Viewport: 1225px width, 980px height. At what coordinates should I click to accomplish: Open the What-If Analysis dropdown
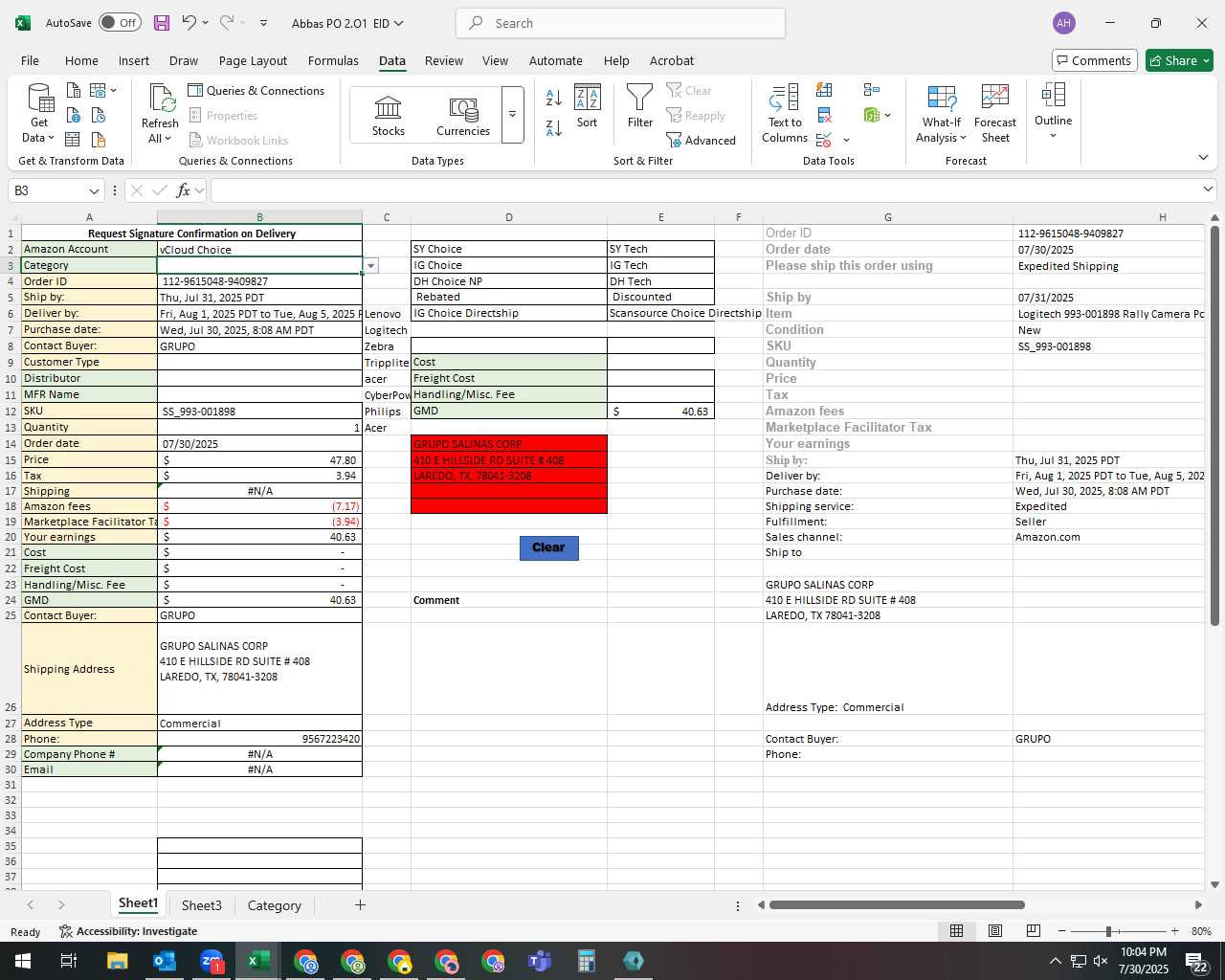(942, 113)
